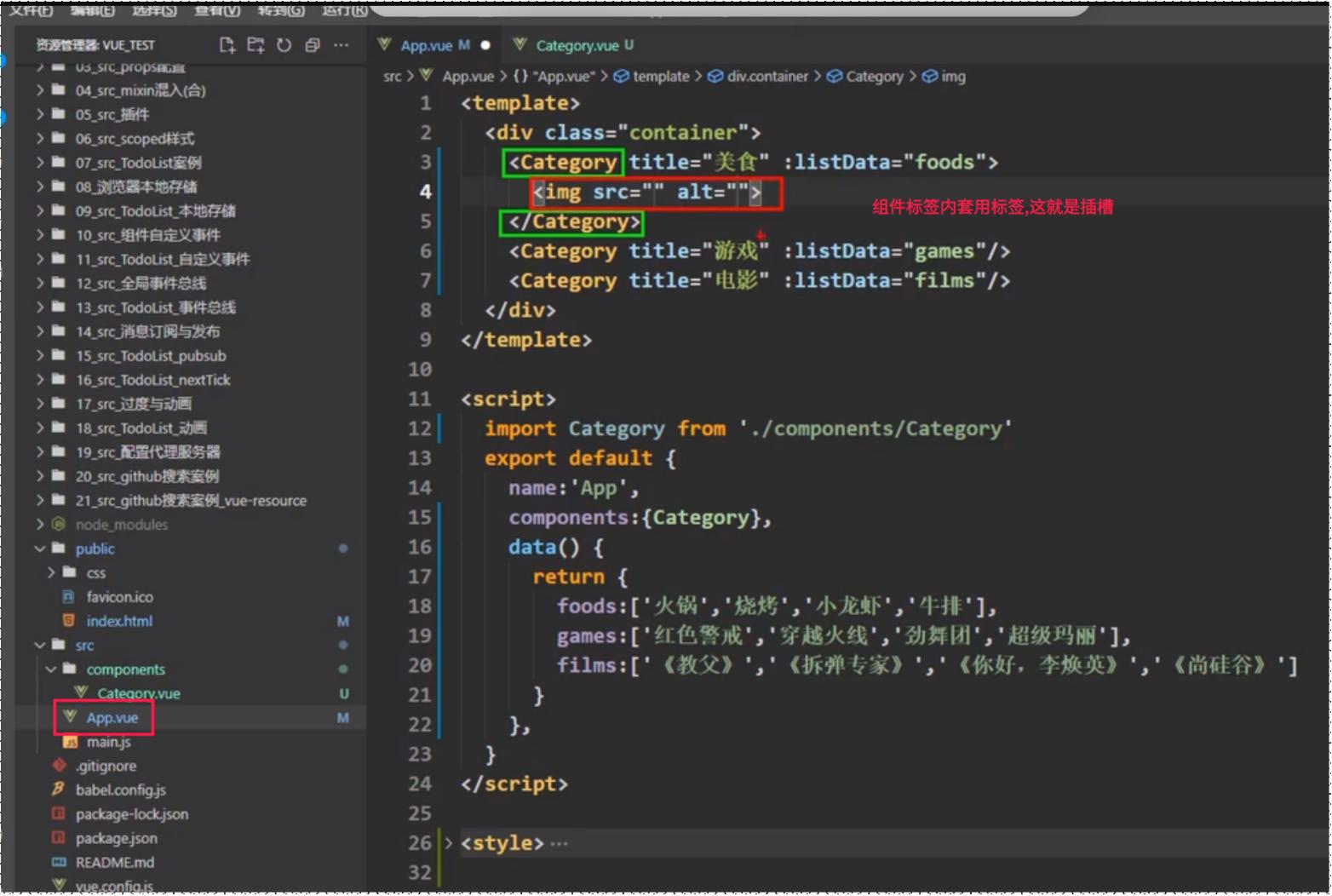
Task: Open babel.config.js file
Action: point(120,790)
